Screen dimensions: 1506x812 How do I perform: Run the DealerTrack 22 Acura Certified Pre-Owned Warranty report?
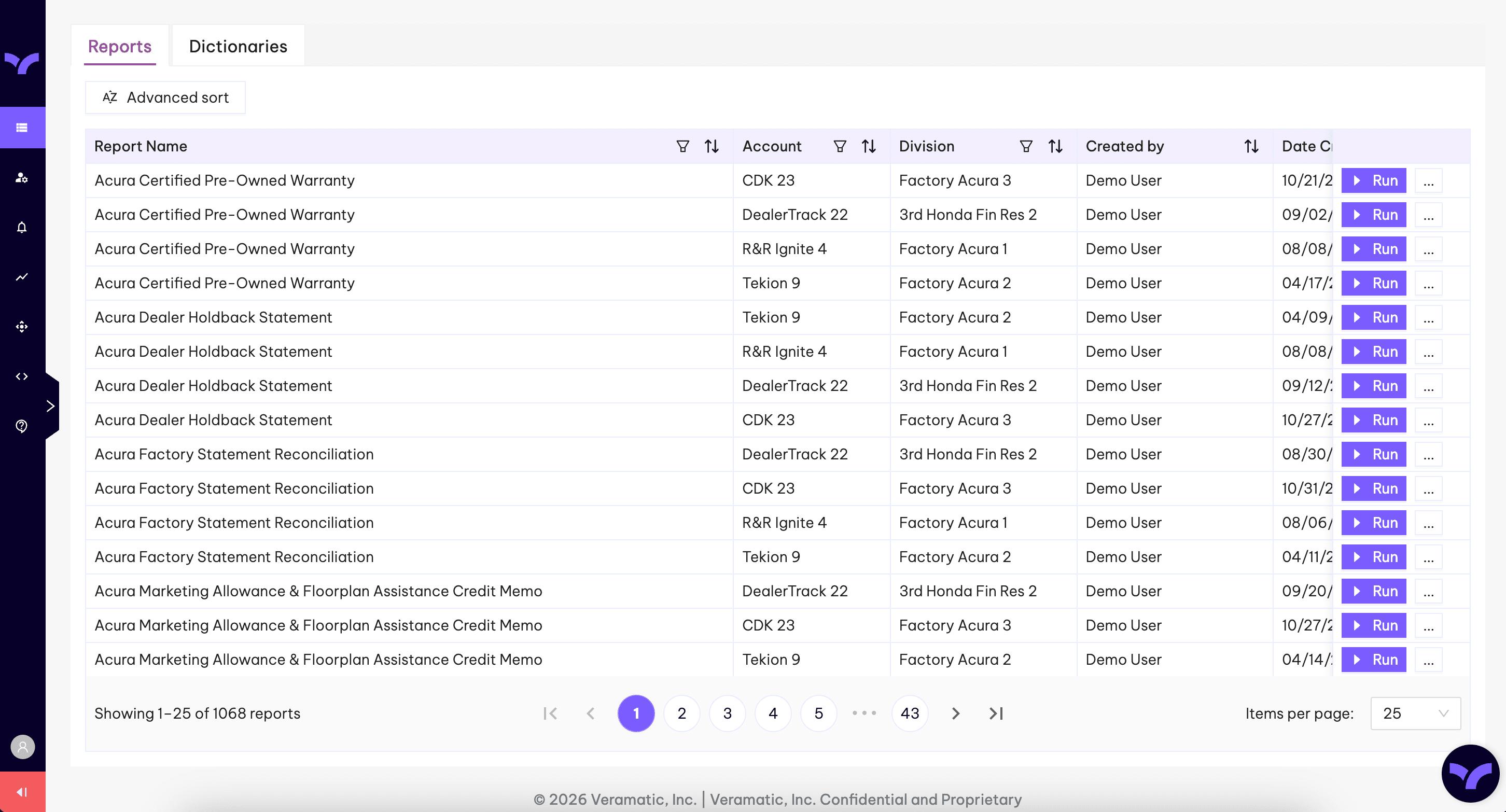click(1373, 215)
